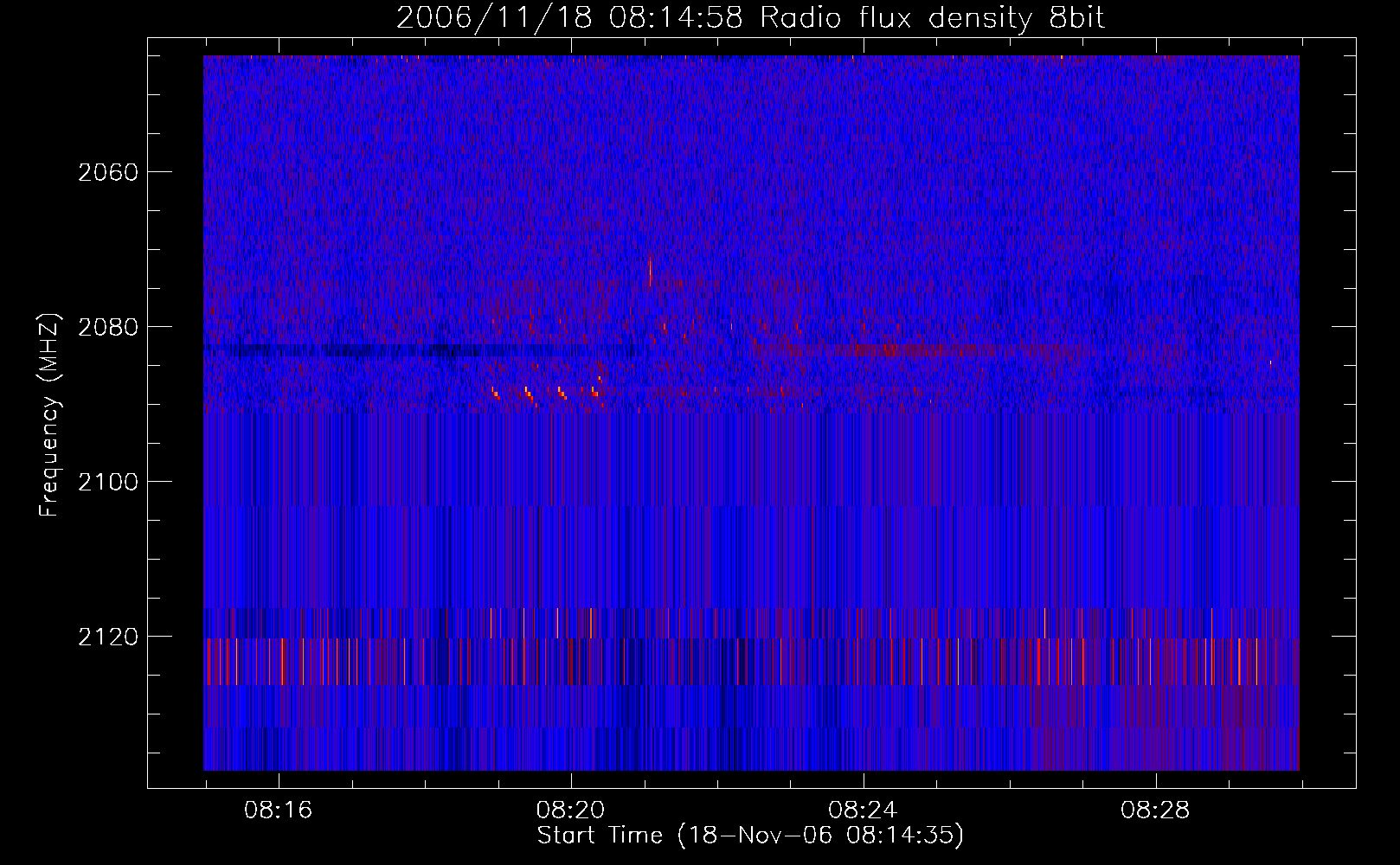Click the Frequency (MHZ) axis title

click(49, 414)
